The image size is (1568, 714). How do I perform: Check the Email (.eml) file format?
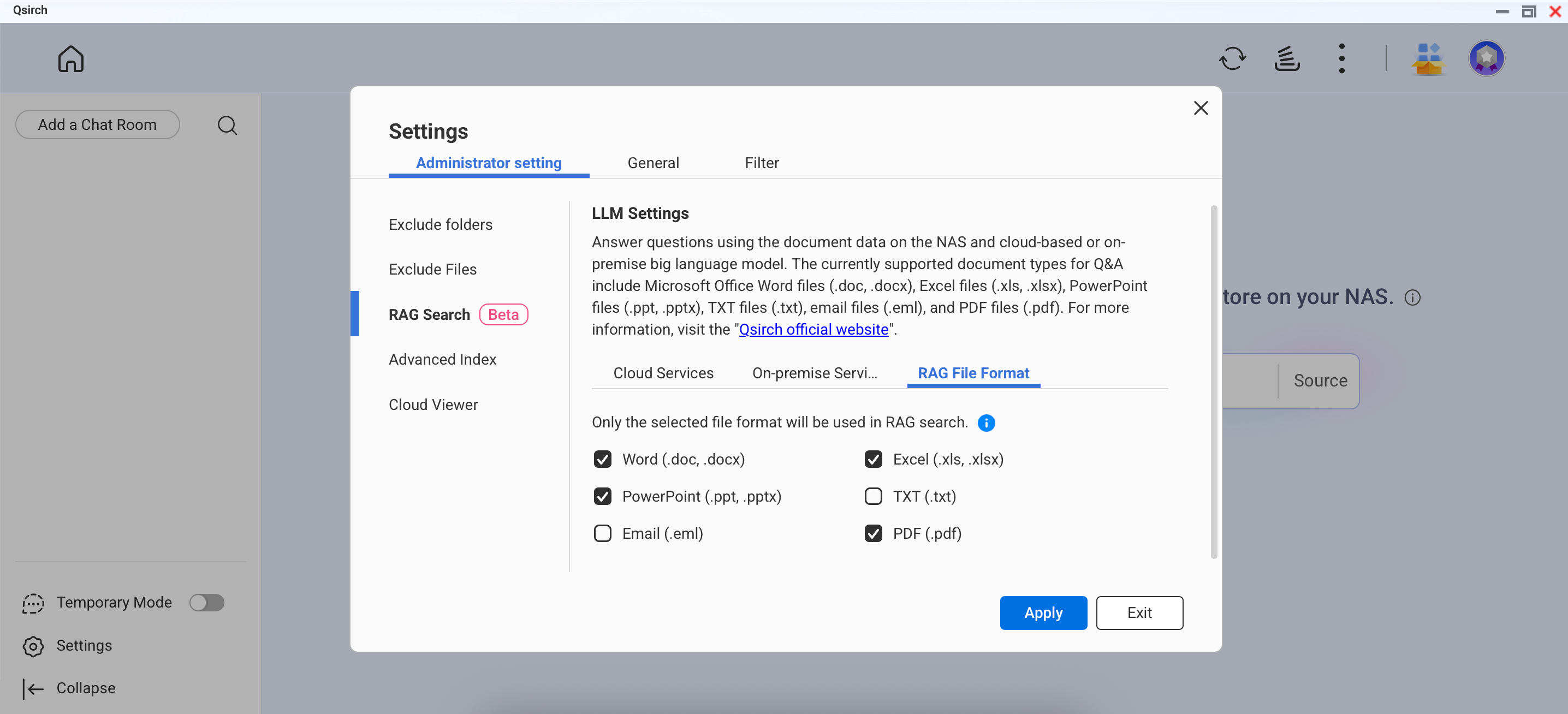[x=602, y=534]
